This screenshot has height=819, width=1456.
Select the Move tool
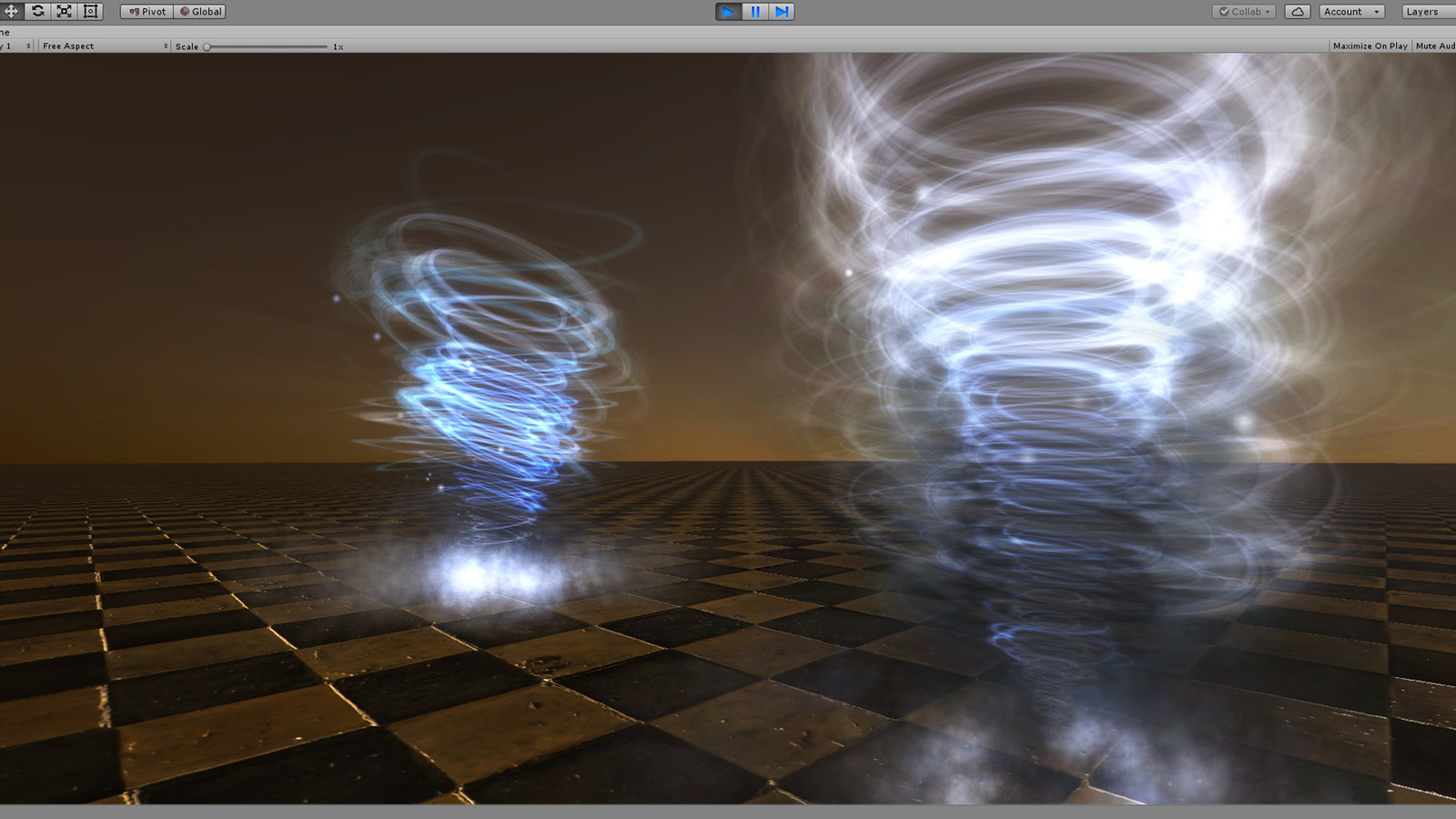tap(11, 12)
